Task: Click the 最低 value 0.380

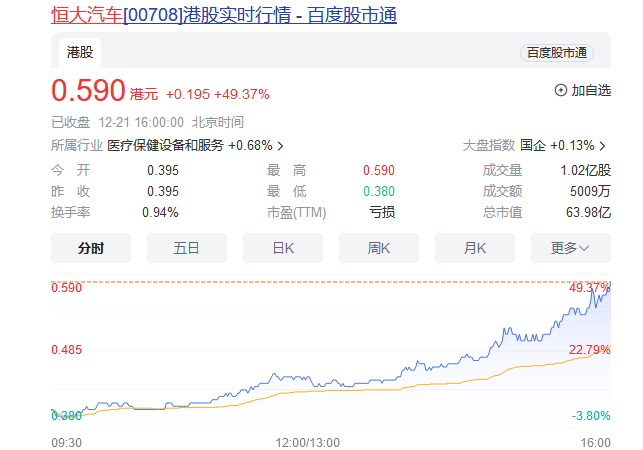Action: [379, 191]
